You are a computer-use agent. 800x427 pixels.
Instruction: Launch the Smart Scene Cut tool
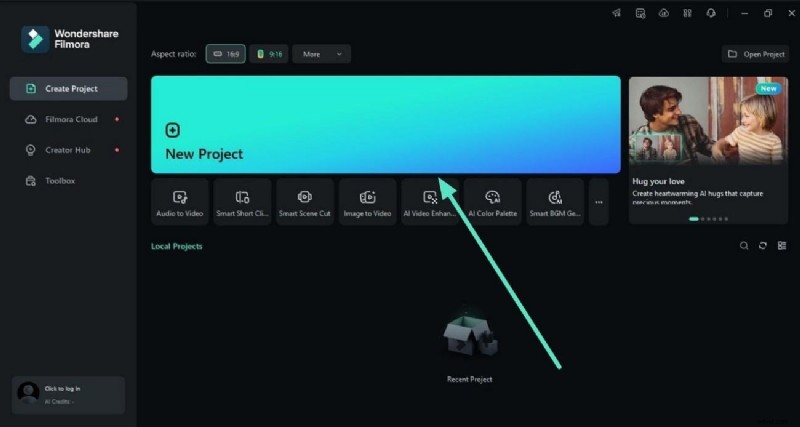click(305, 202)
